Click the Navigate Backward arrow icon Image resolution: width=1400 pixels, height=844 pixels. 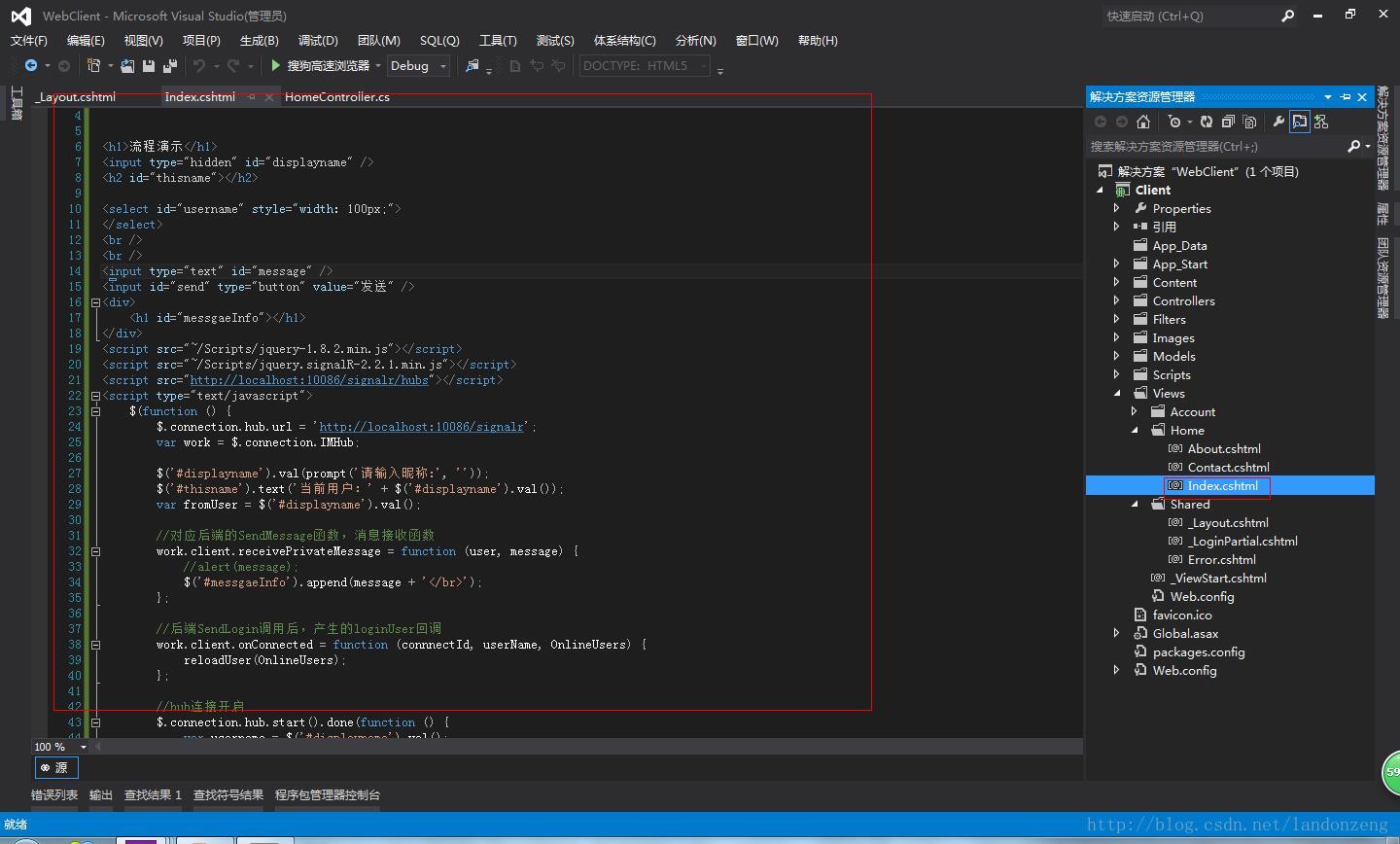[x=31, y=66]
